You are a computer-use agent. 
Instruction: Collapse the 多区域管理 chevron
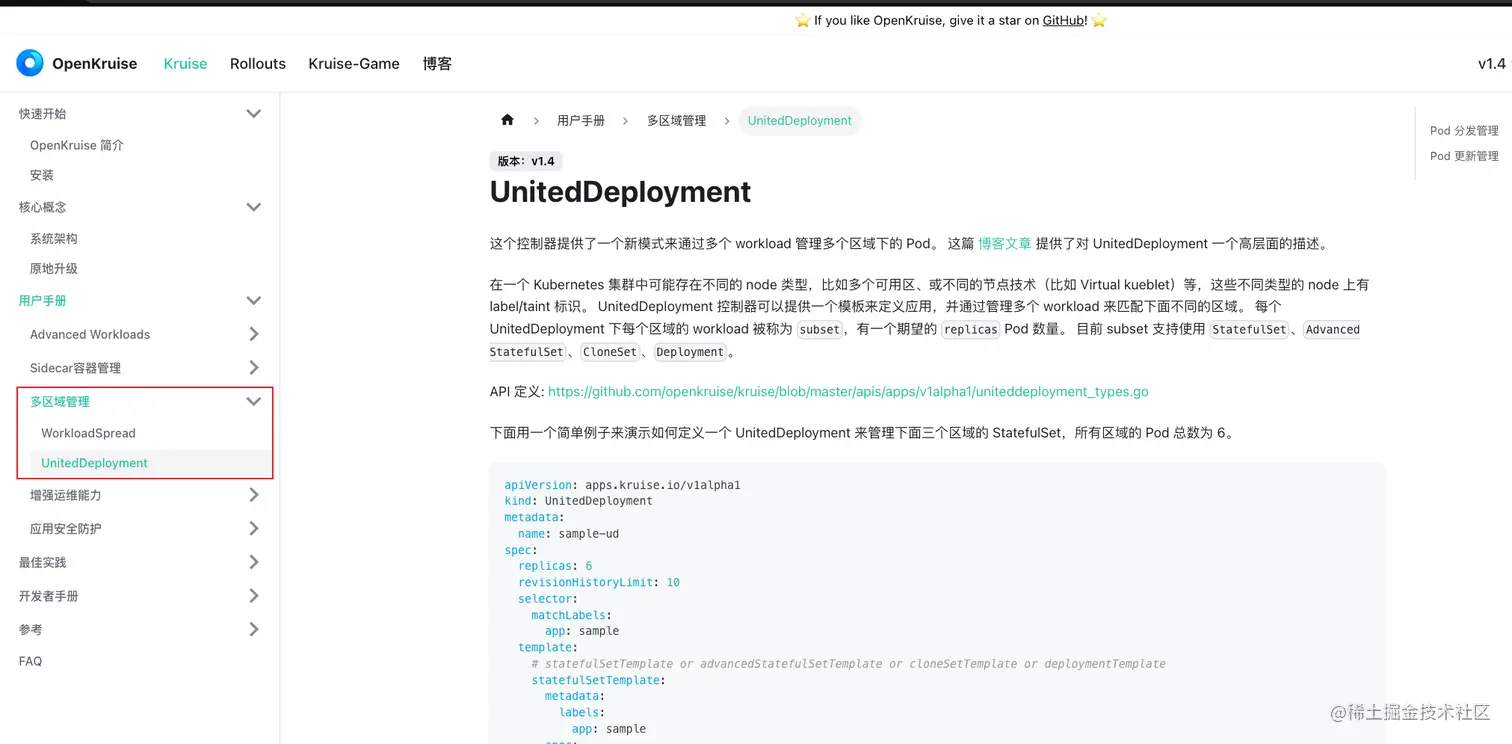pyautogui.click(x=254, y=401)
